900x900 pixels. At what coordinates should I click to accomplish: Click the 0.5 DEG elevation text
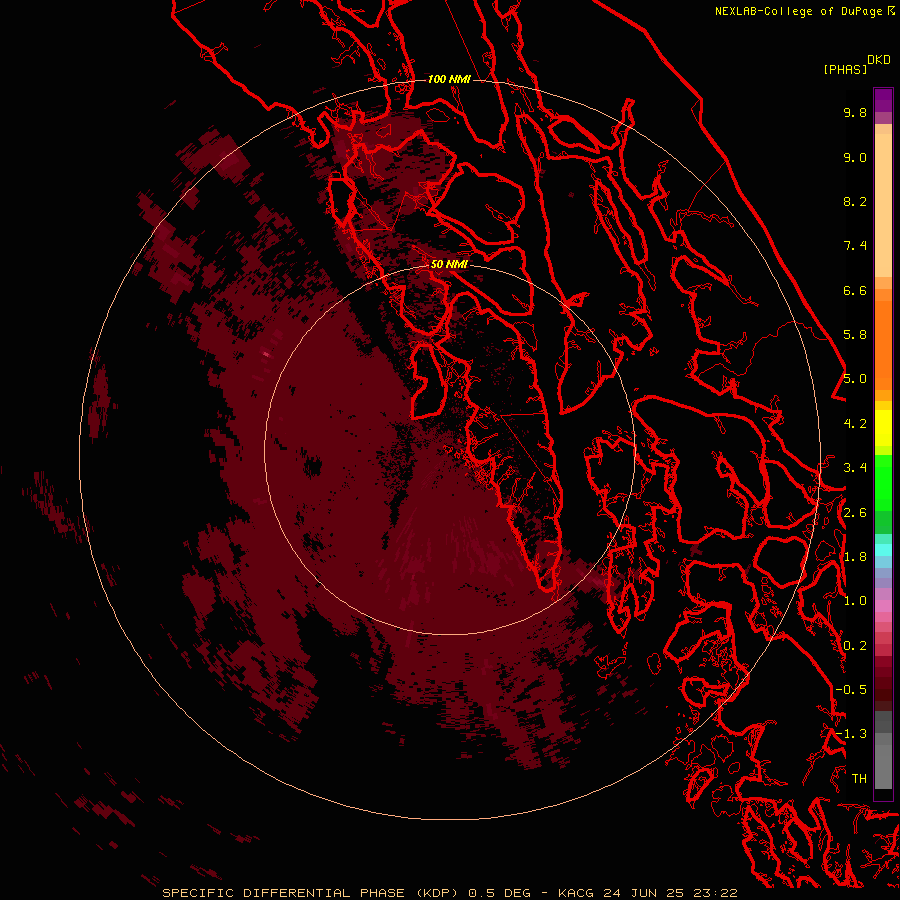coord(502,893)
